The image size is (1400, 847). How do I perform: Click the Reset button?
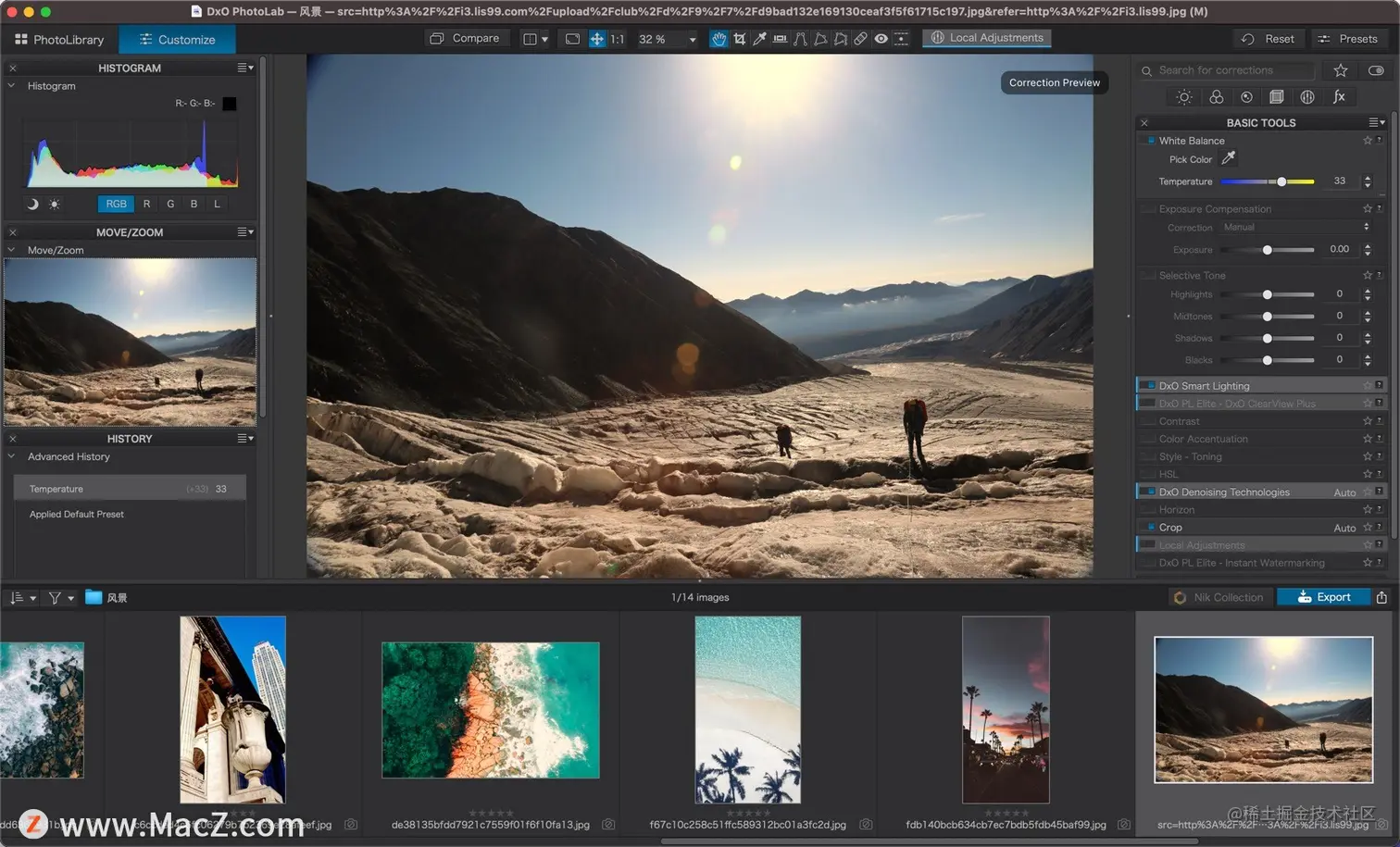coord(1269,39)
